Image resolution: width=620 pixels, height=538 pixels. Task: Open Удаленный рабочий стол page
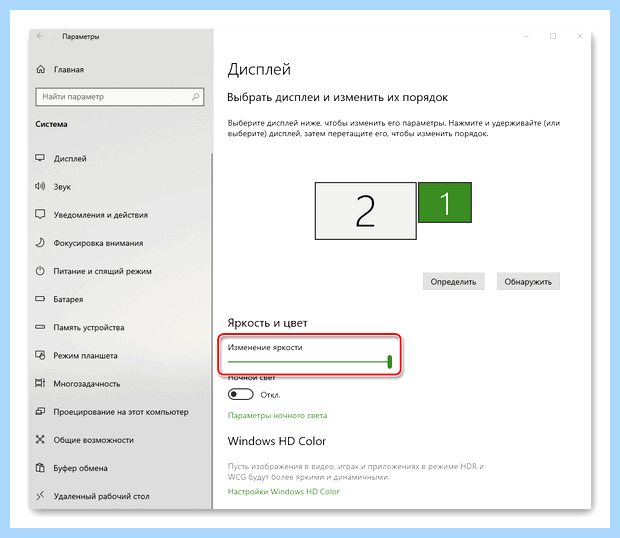point(102,496)
